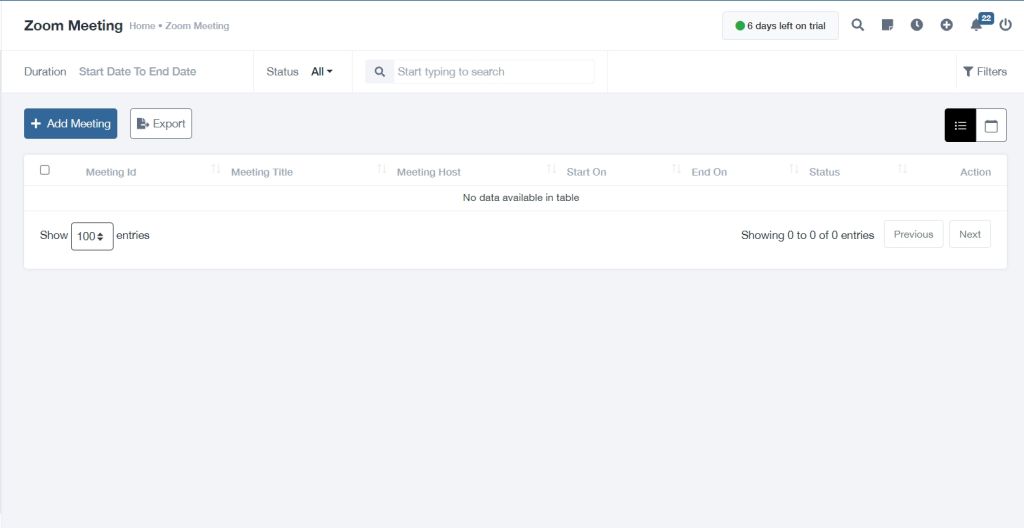
Task: Click the Next pagination button
Action: point(970,234)
